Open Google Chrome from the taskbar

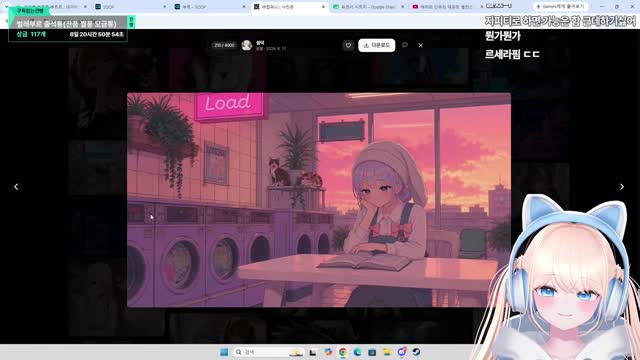342,352
